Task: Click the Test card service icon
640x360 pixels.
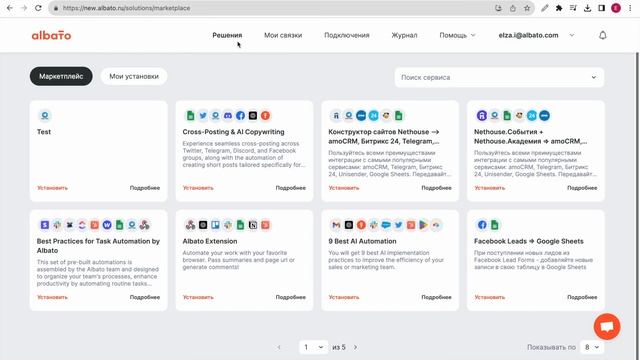Action: pos(45,116)
